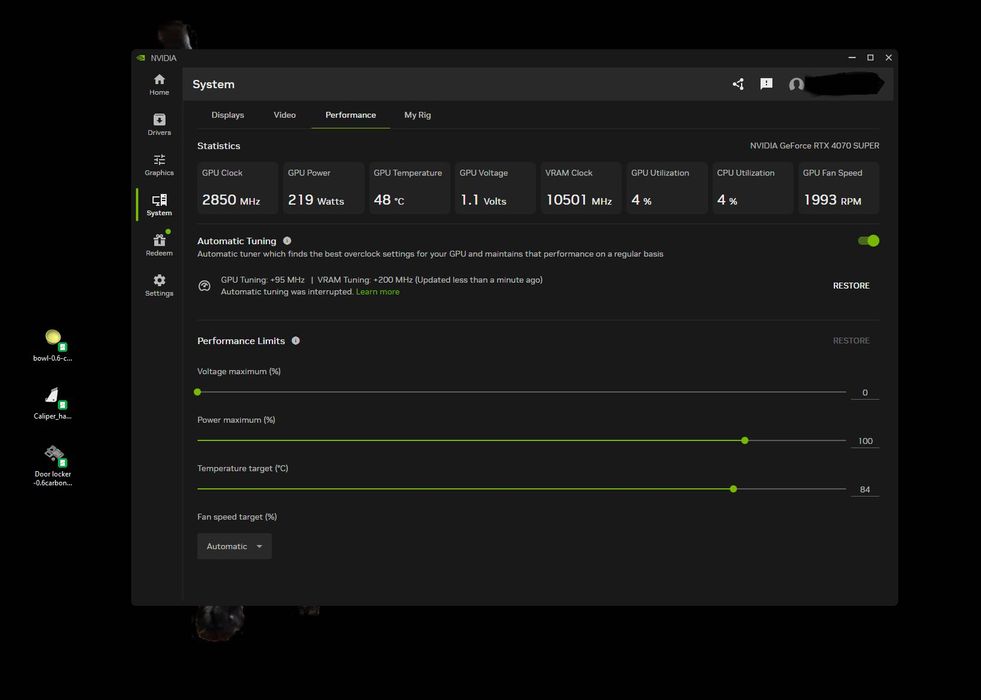Switch to the My Rig tab
Screen dimensions: 981x700
pos(417,115)
